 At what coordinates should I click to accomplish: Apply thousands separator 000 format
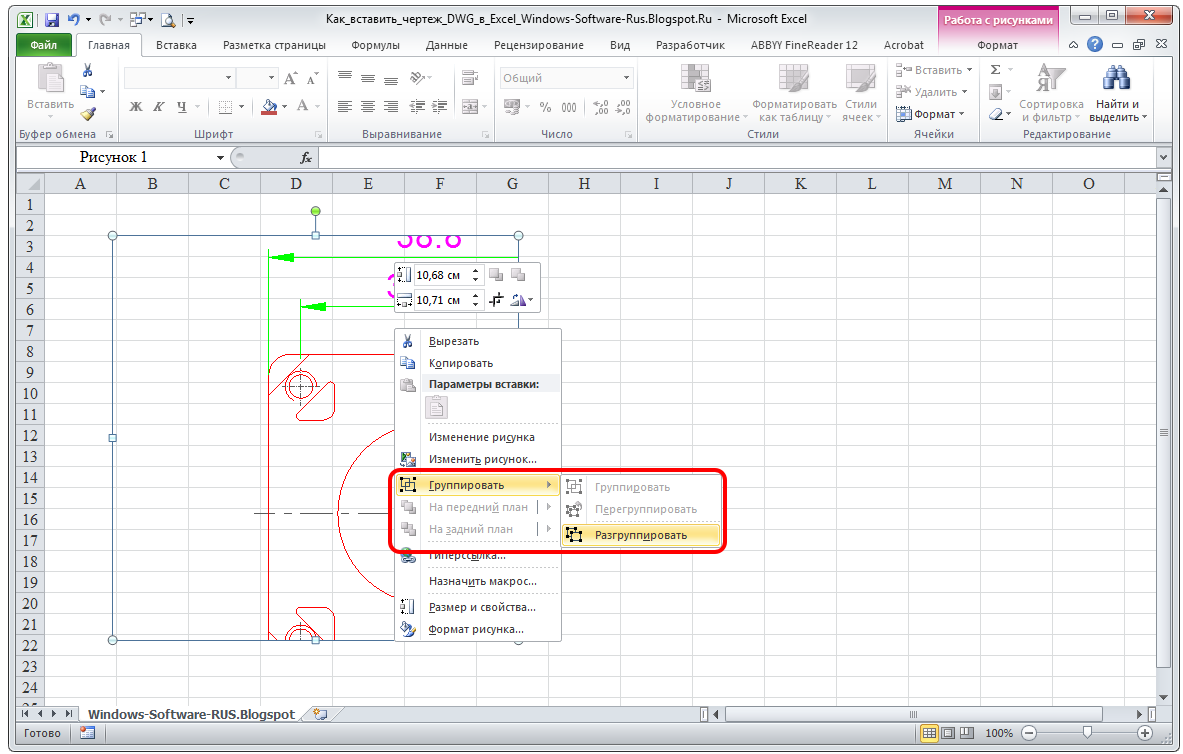[569, 107]
